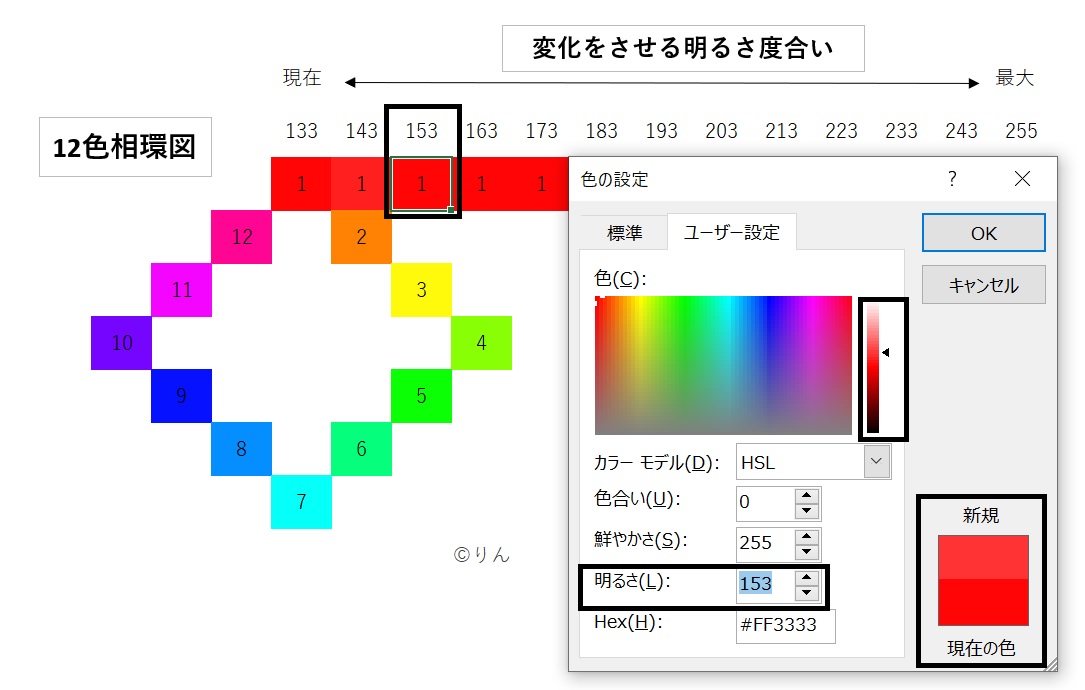Click the red square highlighted under 153
1085x690 pixels.
[421, 183]
